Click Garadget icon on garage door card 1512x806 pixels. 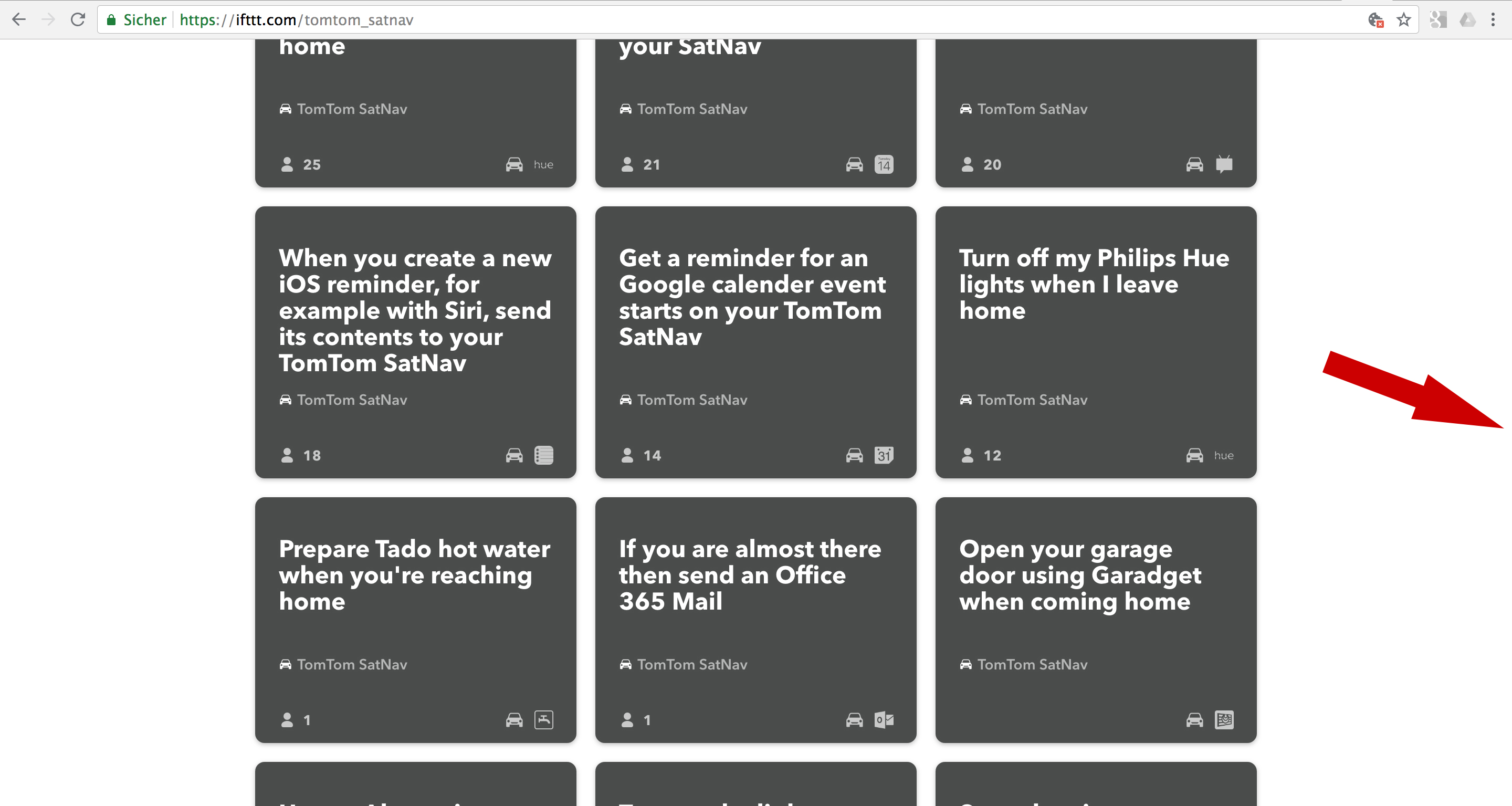coord(1224,720)
